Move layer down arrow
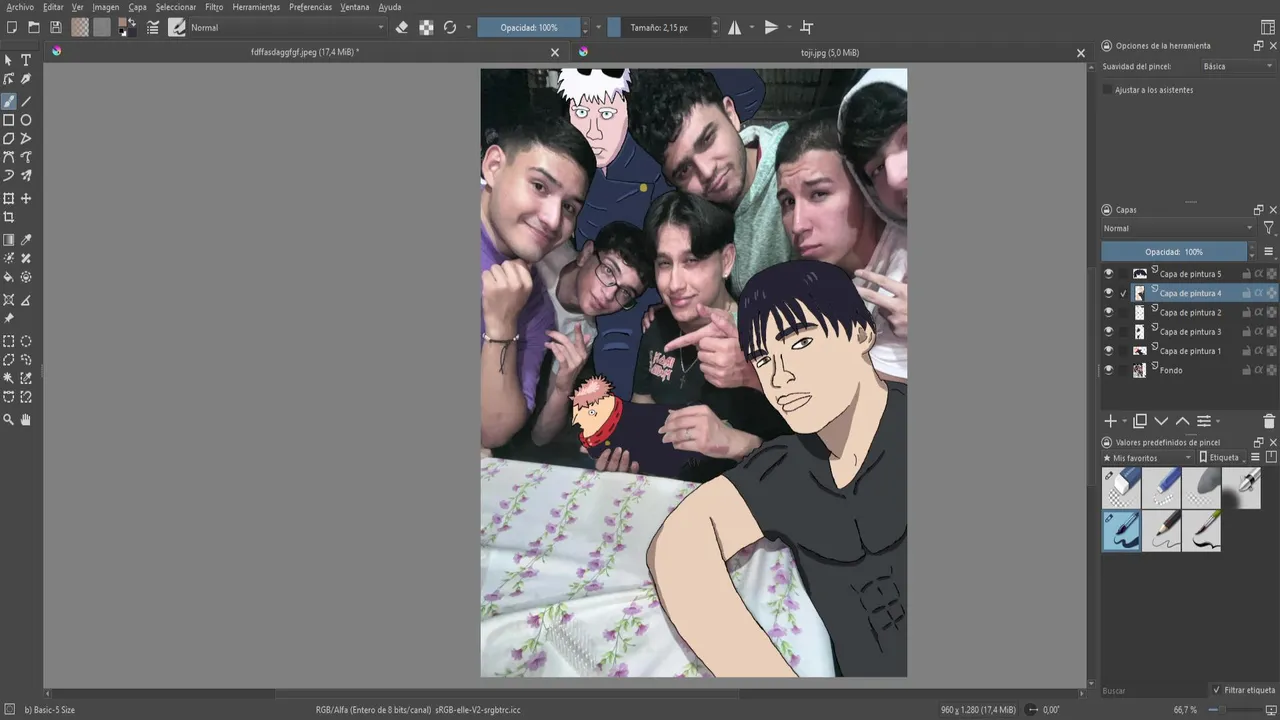1280x720 pixels. click(1161, 421)
